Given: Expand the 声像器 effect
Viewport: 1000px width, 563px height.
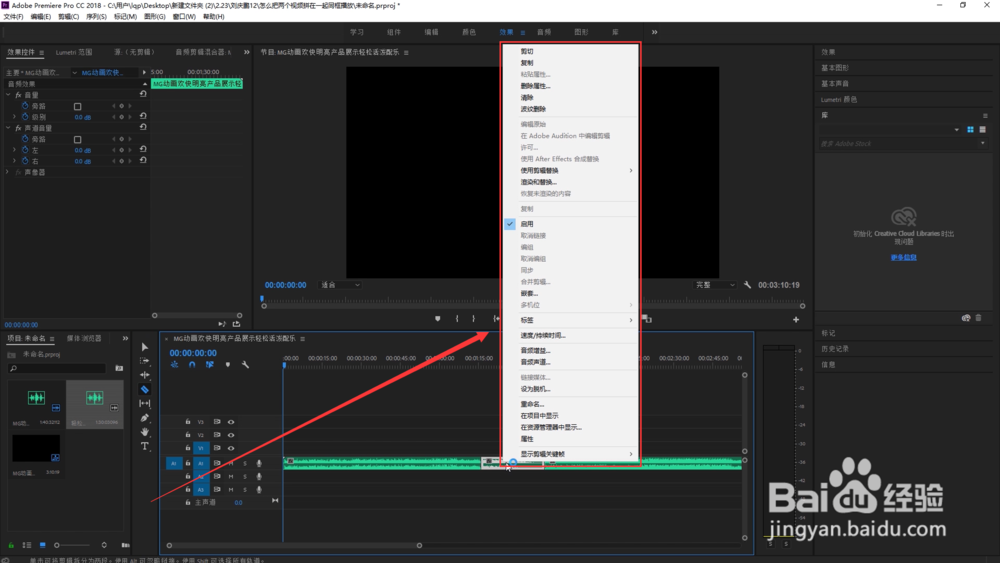Looking at the screenshot, I should (8, 172).
